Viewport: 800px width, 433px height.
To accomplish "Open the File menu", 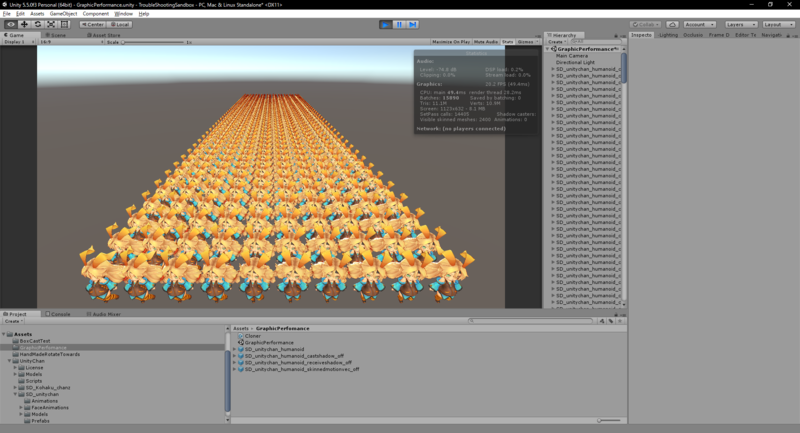I will tap(7, 14).
